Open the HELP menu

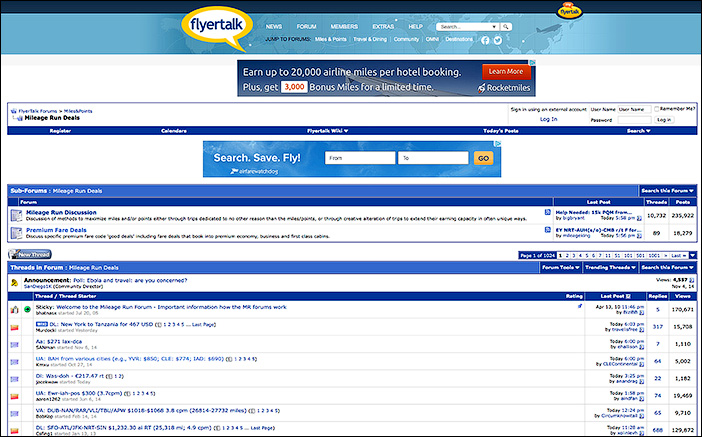(415, 27)
